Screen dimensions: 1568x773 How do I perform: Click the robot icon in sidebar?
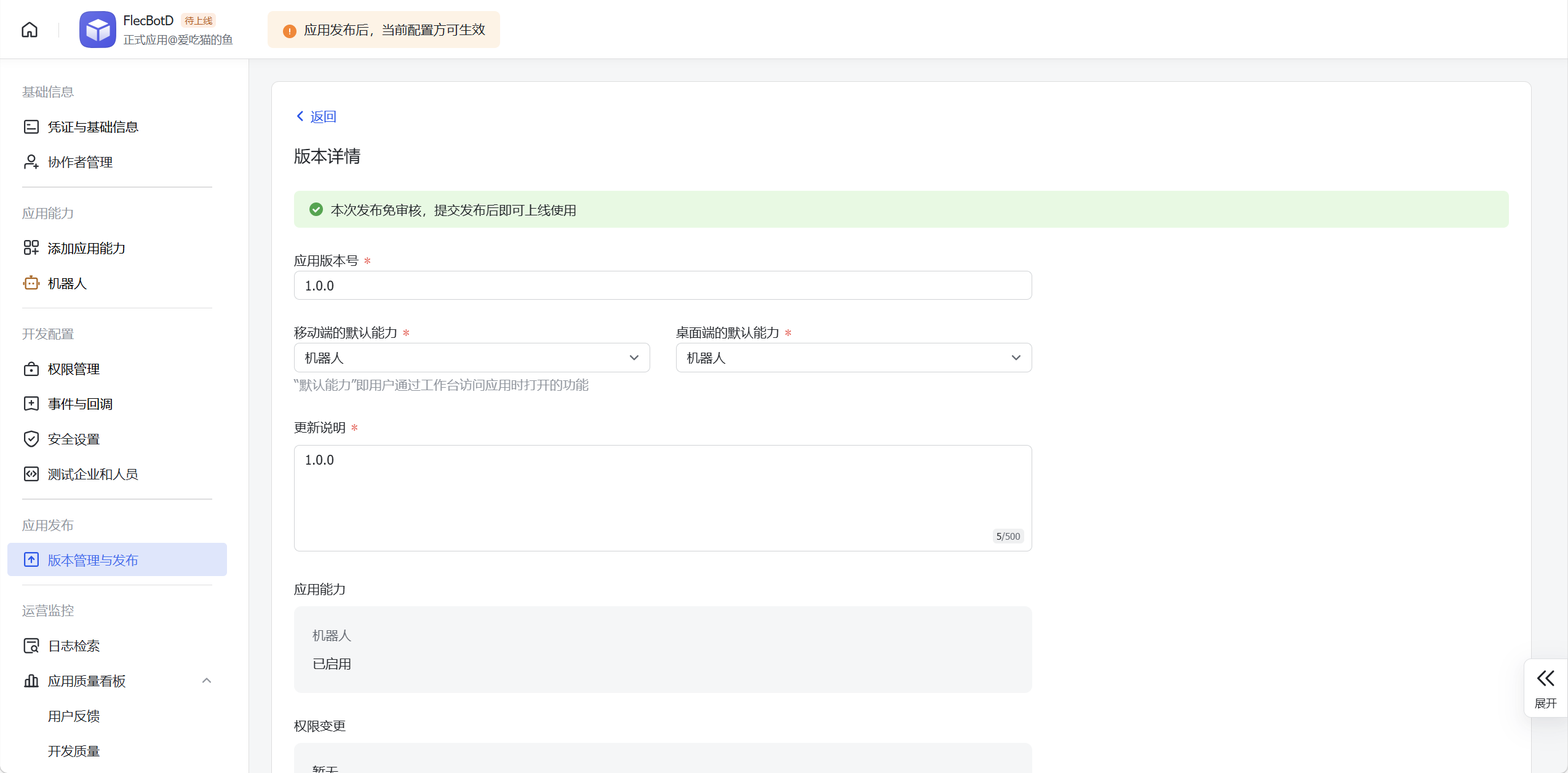pos(31,283)
